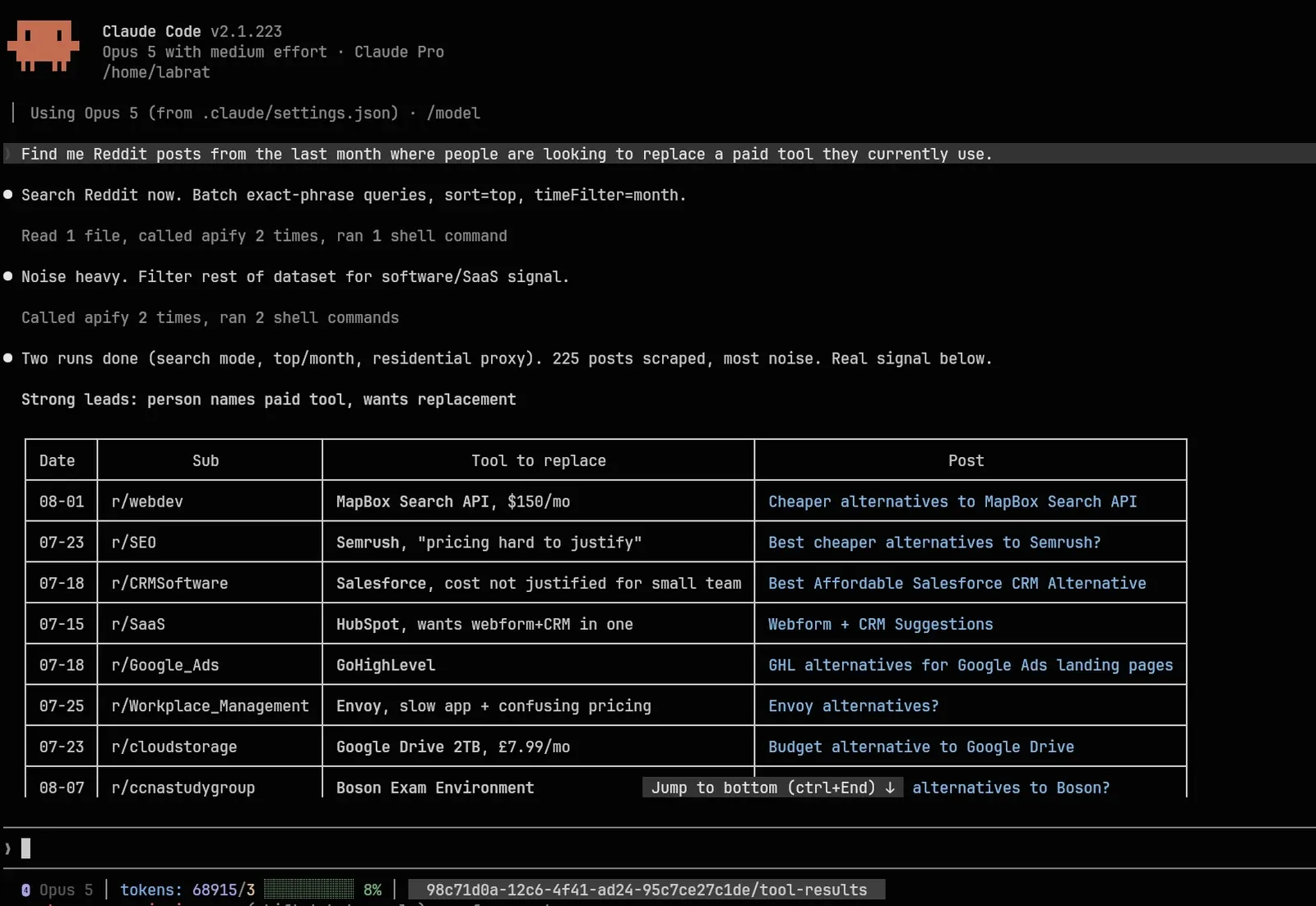Click the /model hint text

pyautogui.click(x=453, y=113)
